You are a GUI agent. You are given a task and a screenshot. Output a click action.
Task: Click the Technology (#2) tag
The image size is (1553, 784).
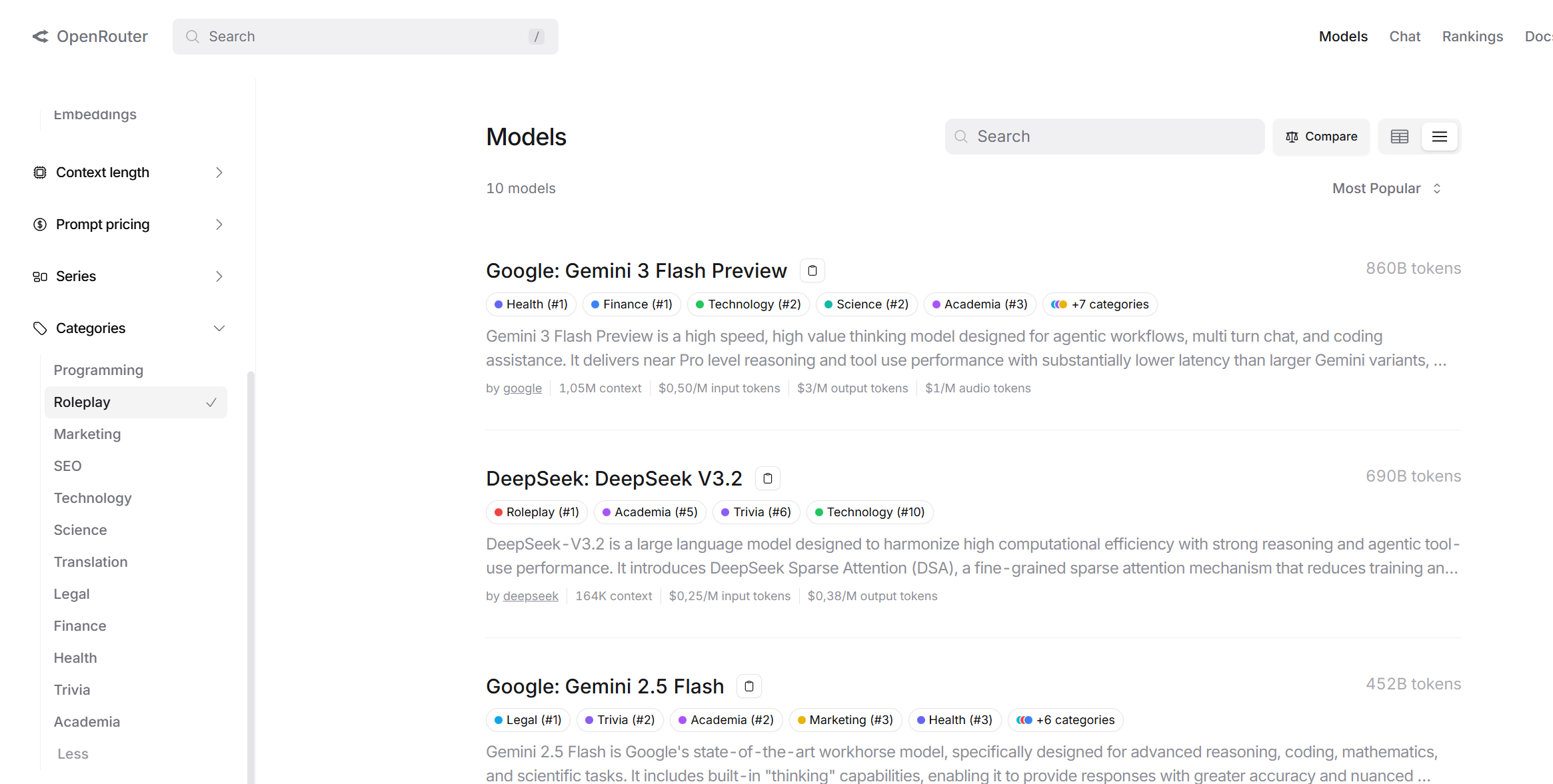coord(748,304)
